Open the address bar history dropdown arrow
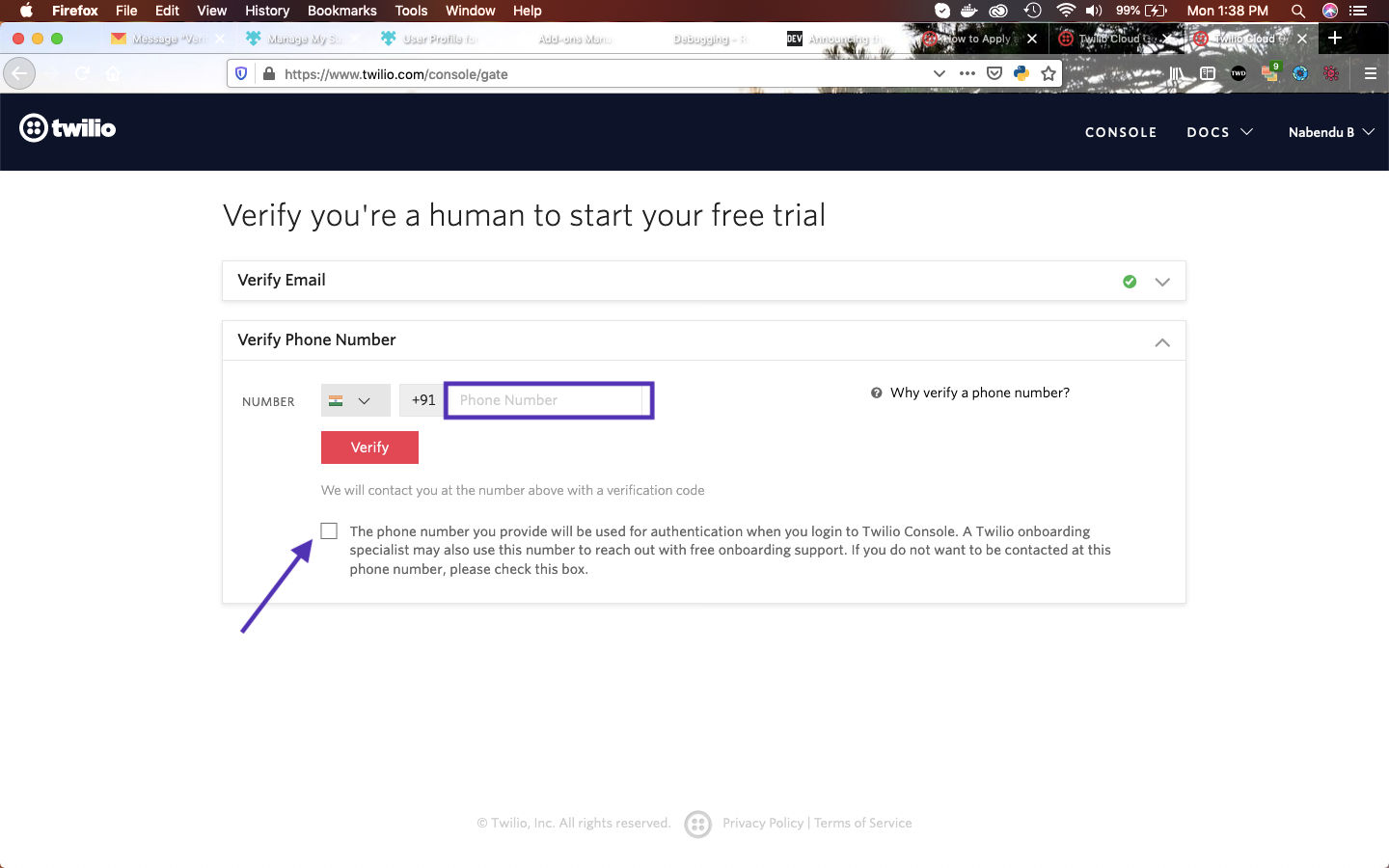The height and width of the screenshot is (868, 1389). pyautogui.click(x=940, y=73)
